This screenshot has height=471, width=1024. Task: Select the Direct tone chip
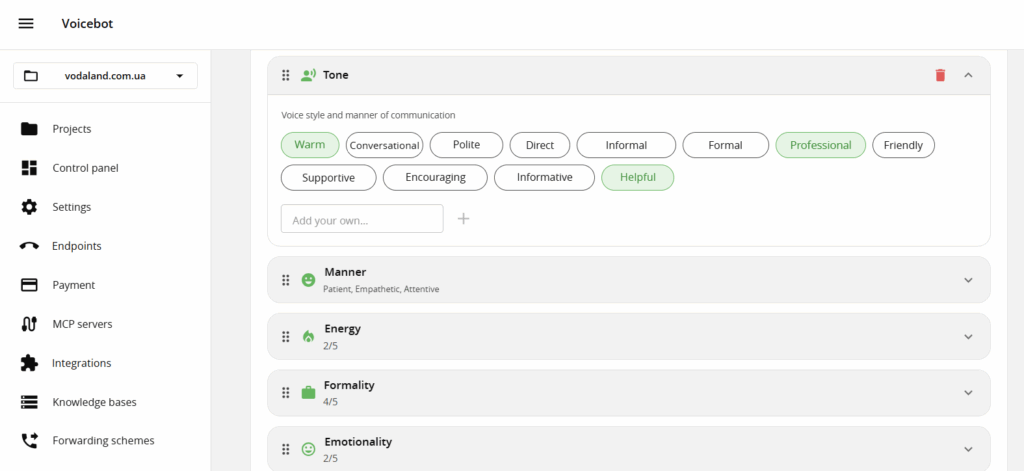tap(540, 145)
